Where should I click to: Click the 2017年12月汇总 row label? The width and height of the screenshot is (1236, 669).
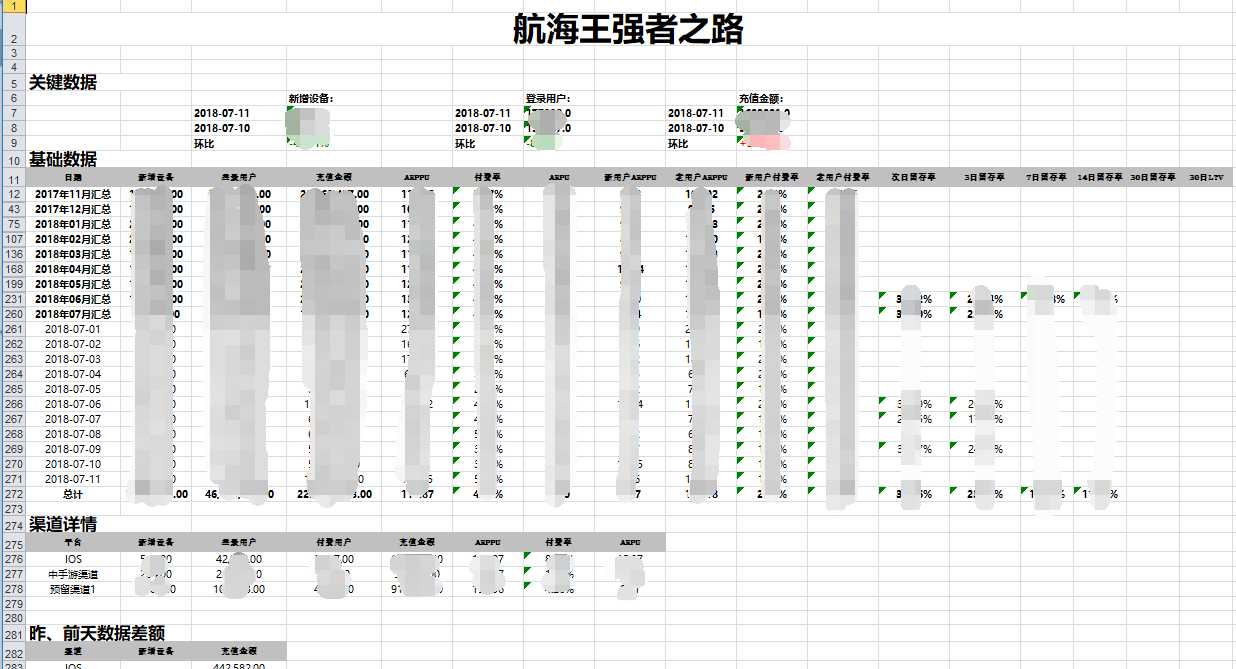click(73, 209)
